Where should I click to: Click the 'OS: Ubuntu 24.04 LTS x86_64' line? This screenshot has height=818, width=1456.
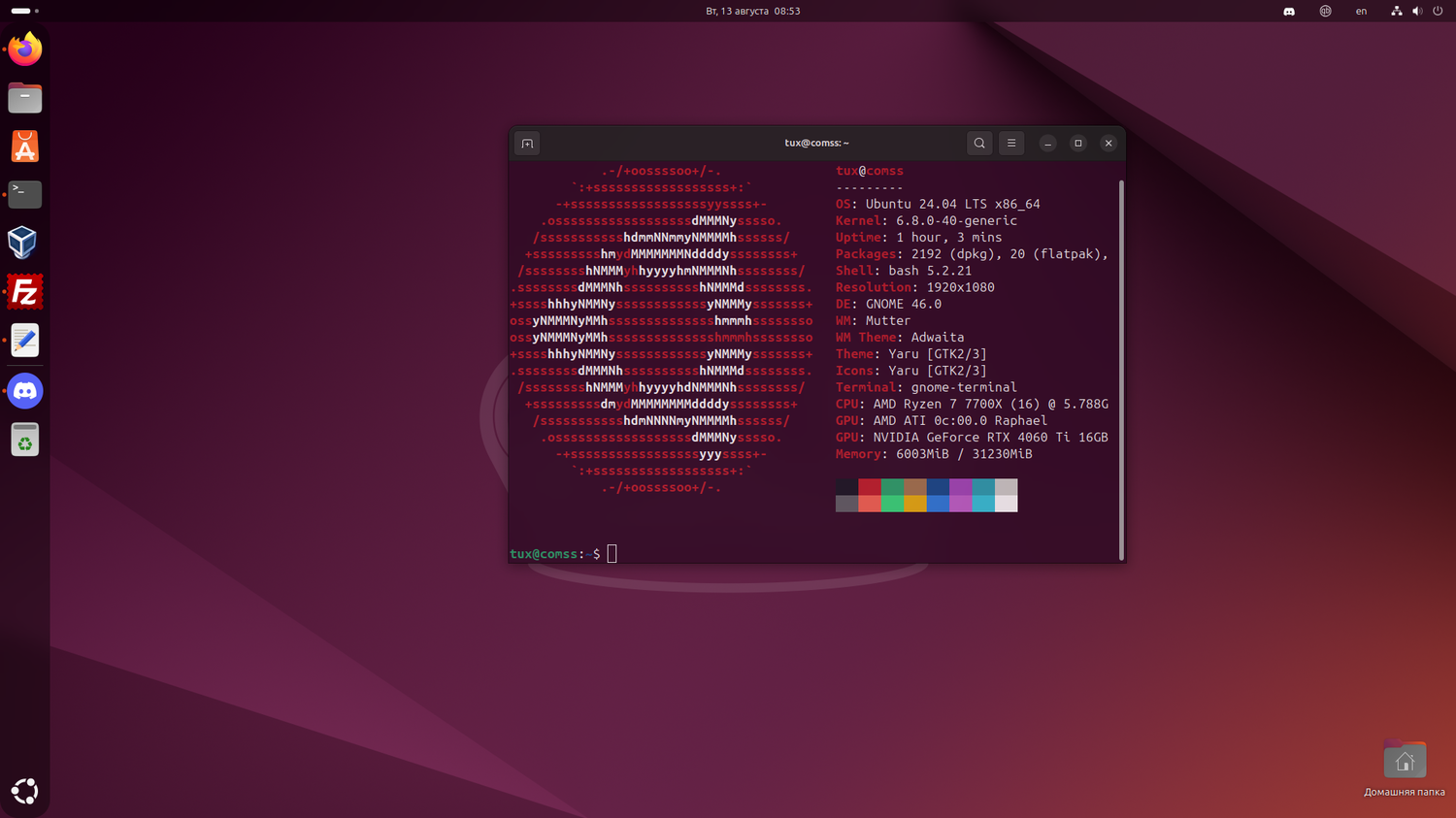[938, 205]
